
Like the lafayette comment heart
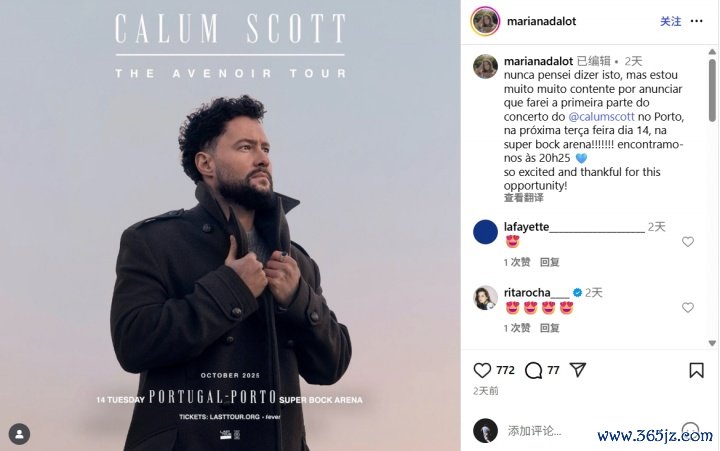[x=687, y=242]
